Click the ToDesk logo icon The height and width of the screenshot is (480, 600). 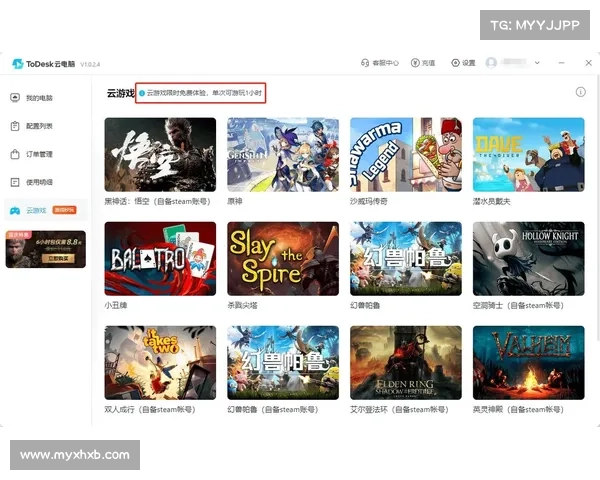coord(18,64)
